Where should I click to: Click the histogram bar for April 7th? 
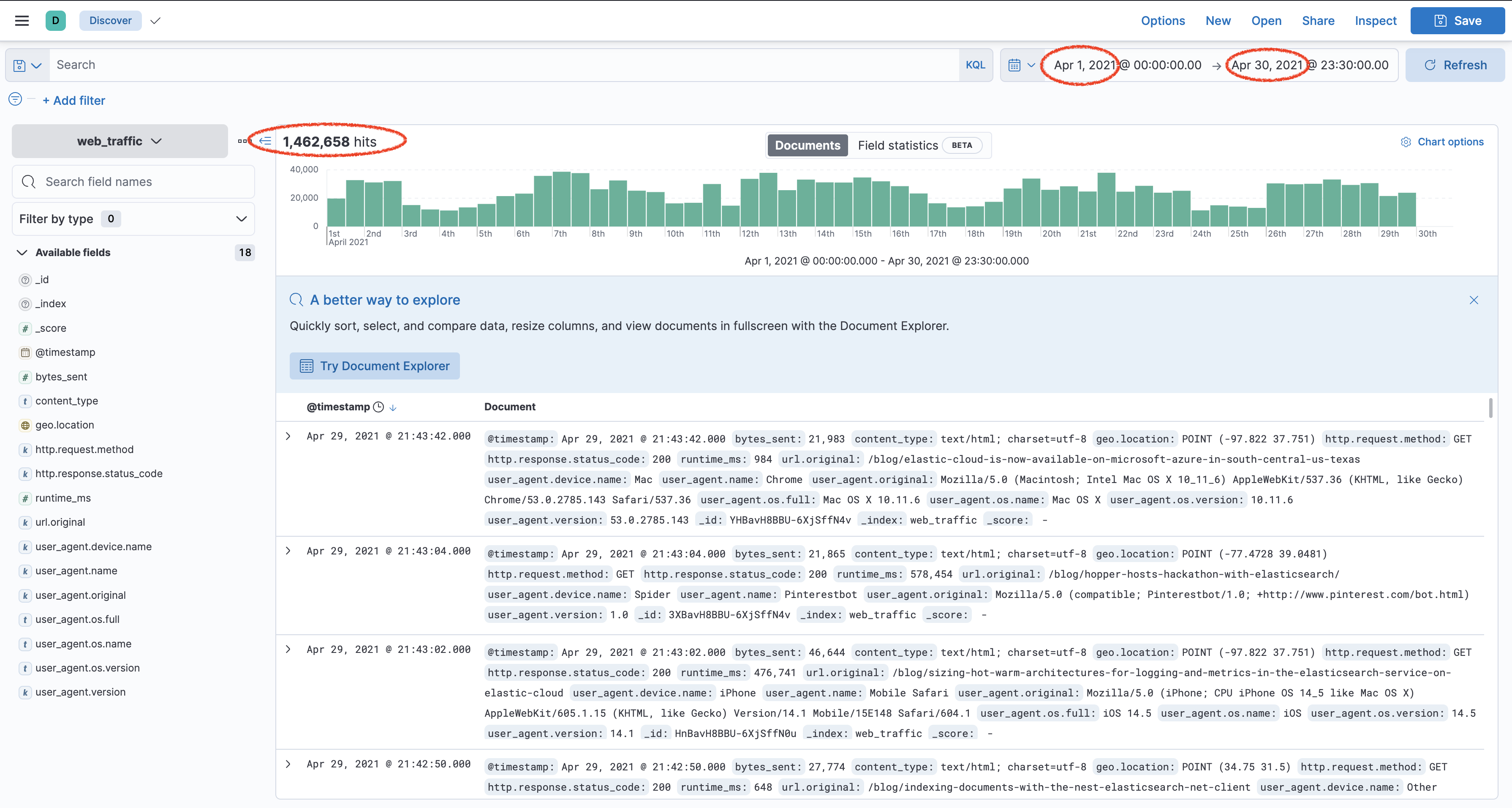(x=561, y=199)
